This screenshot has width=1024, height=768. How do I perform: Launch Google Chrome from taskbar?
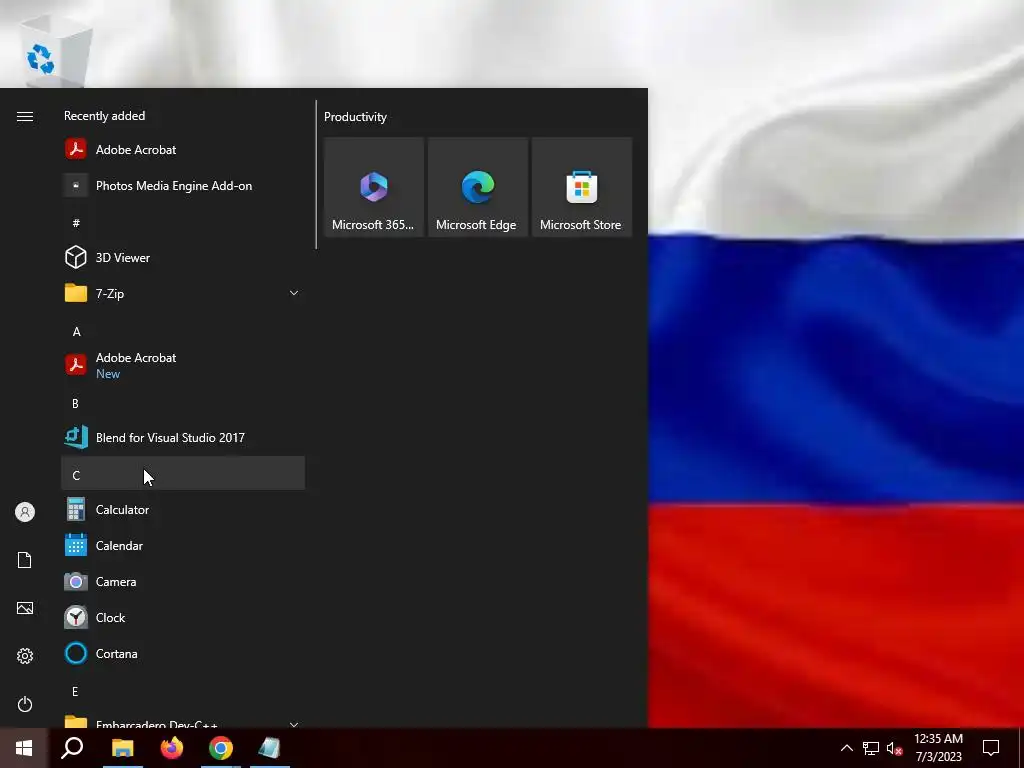pos(221,748)
